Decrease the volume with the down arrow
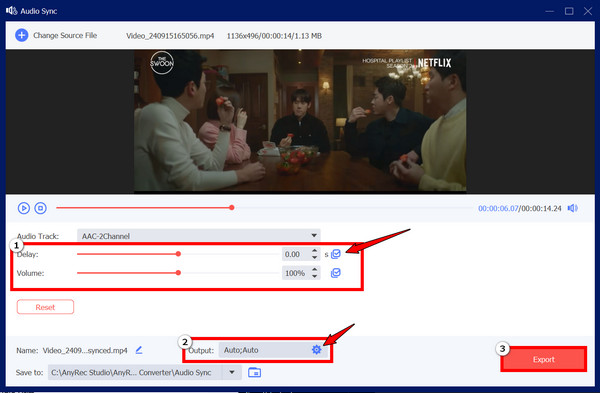This screenshot has width=600, height=393. click(315, 276)
